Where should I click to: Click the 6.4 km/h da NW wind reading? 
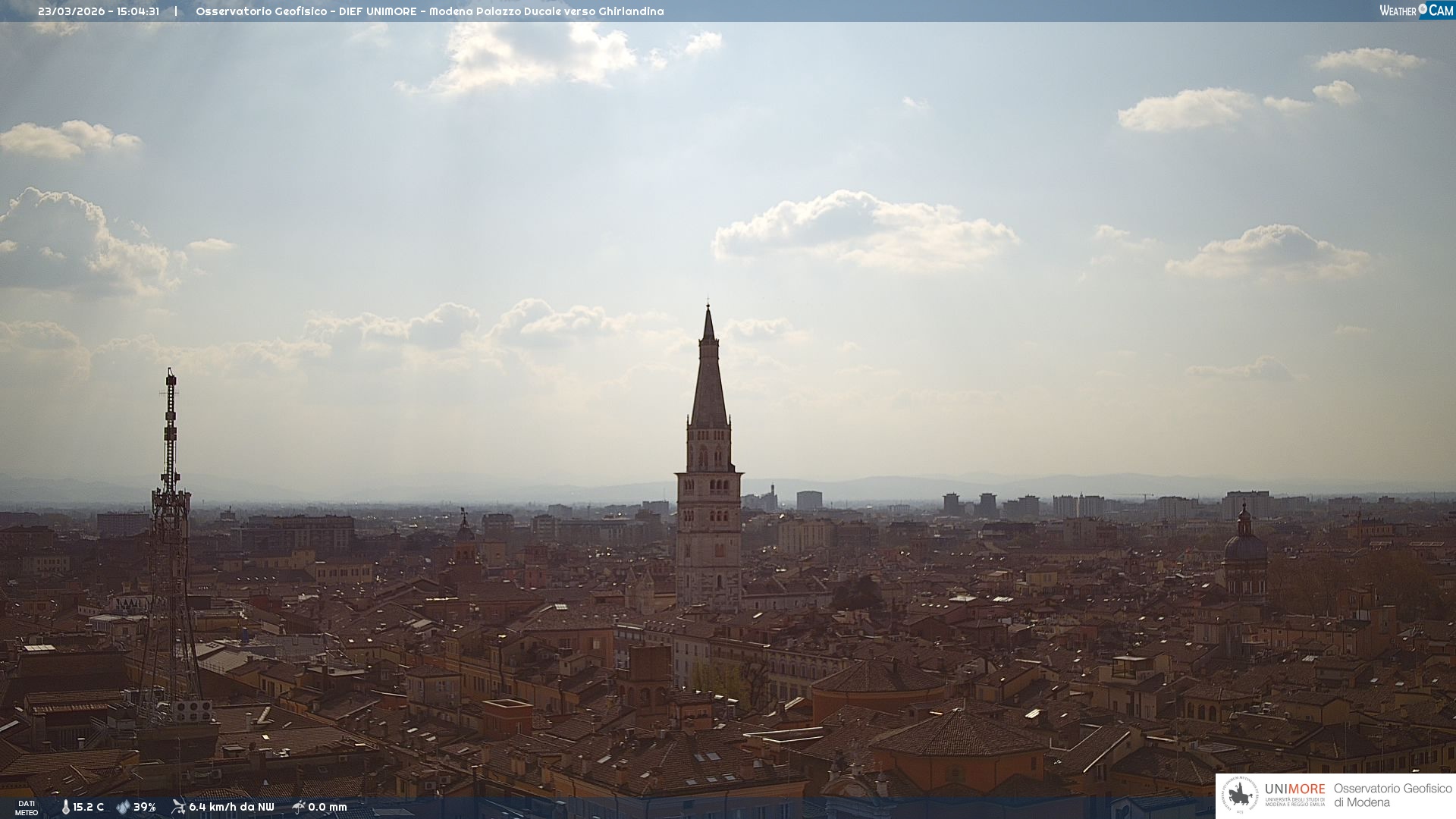[231, 807]
